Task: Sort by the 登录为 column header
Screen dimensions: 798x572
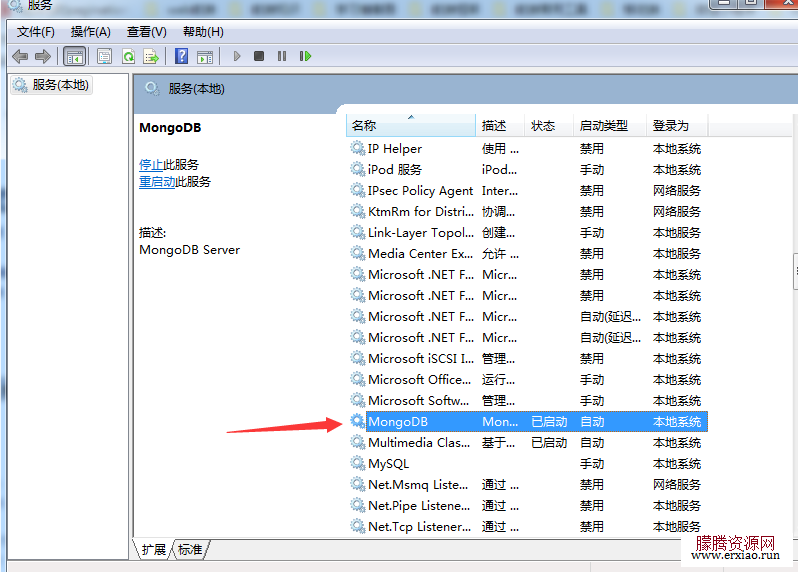Action: point(677,126)
